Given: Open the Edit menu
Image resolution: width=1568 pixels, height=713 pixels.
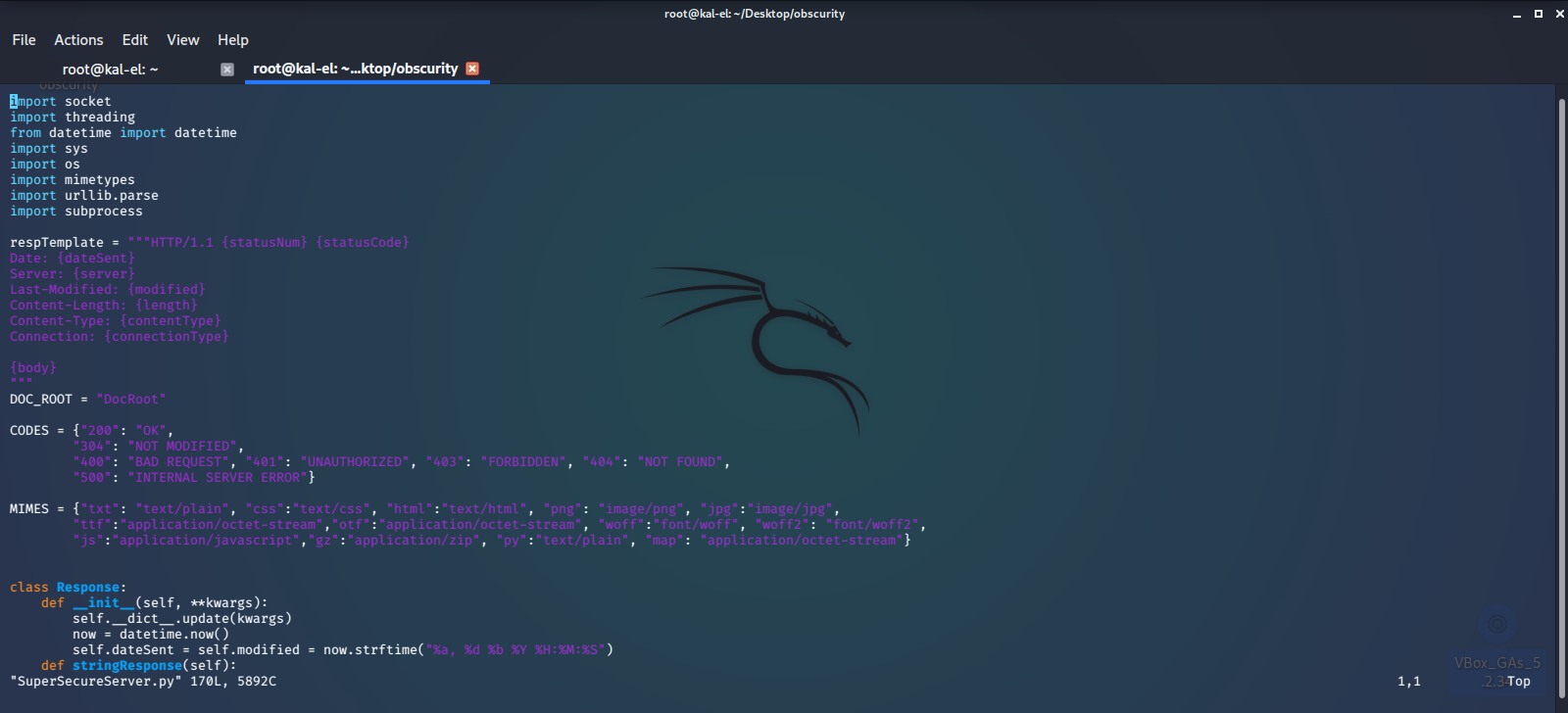Looking at the screenshot, I should point(134,40).
